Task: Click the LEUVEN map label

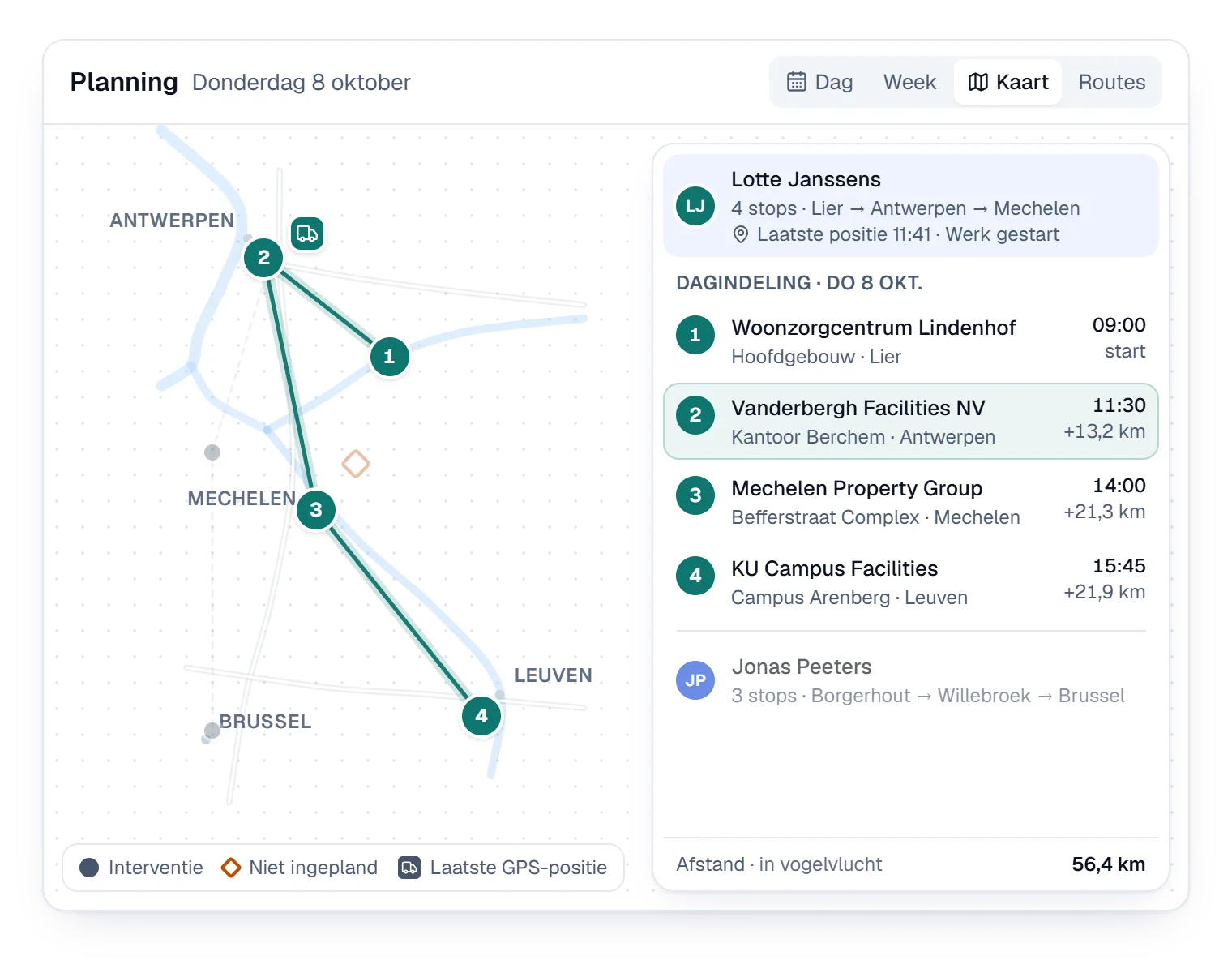Action: point(554,675)
